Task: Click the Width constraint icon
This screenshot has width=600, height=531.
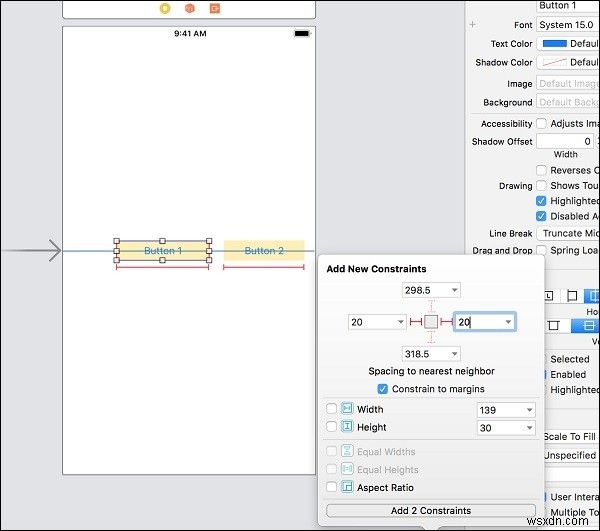Action: click(347, 409)
